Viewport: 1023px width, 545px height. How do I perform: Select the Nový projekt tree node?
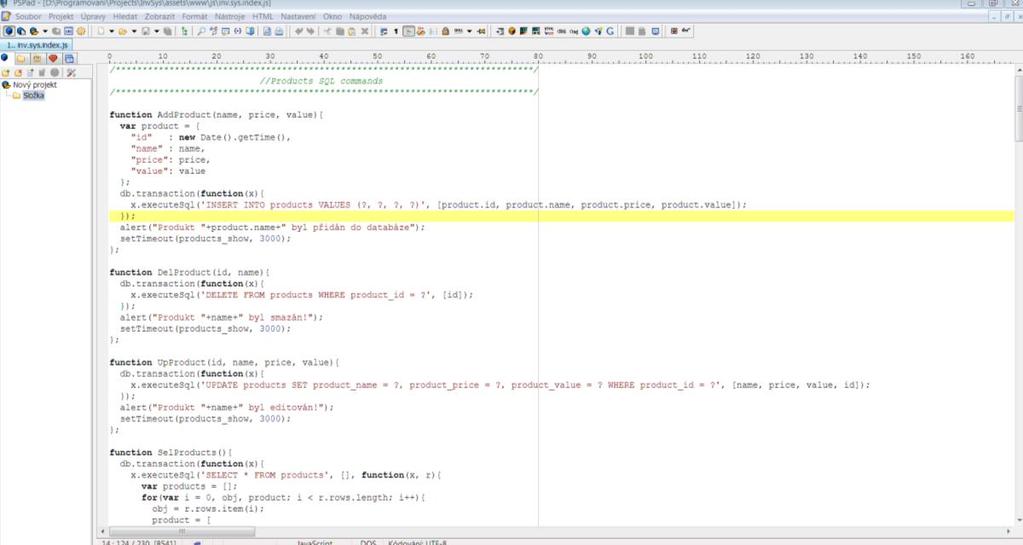[35, 85]
